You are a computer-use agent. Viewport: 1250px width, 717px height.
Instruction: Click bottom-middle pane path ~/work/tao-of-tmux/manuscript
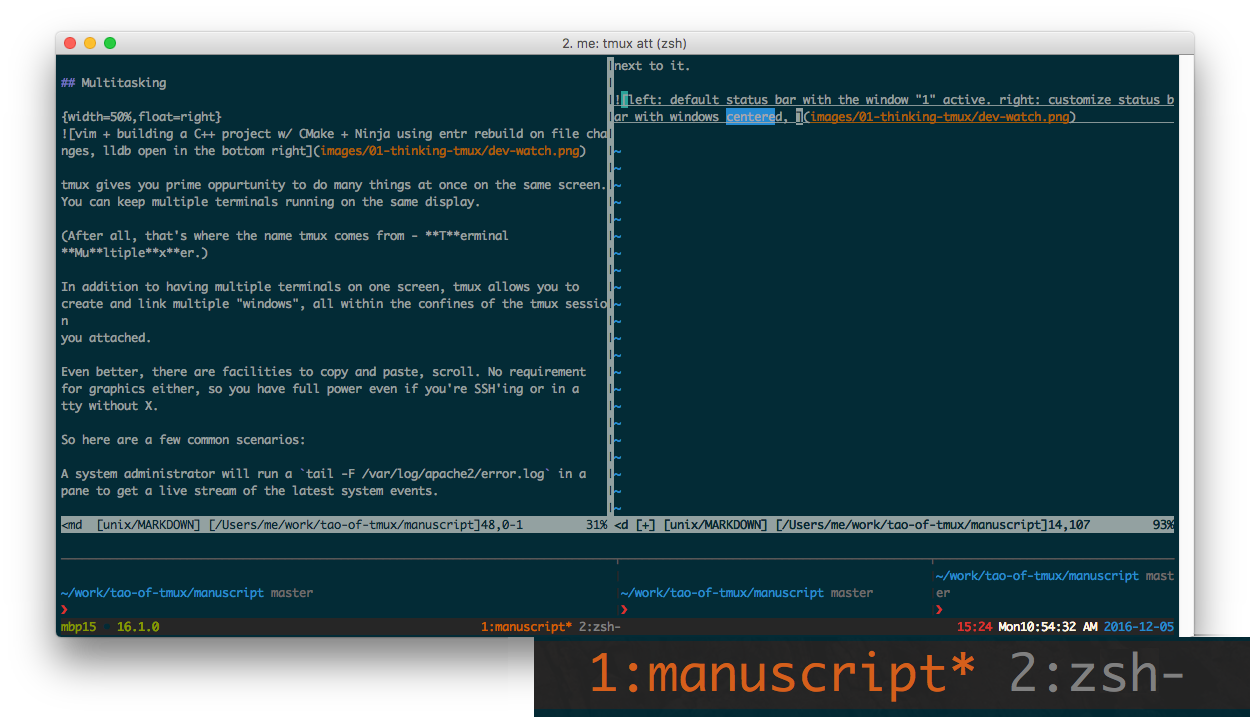pyautogui.click(x=722, y=593)
